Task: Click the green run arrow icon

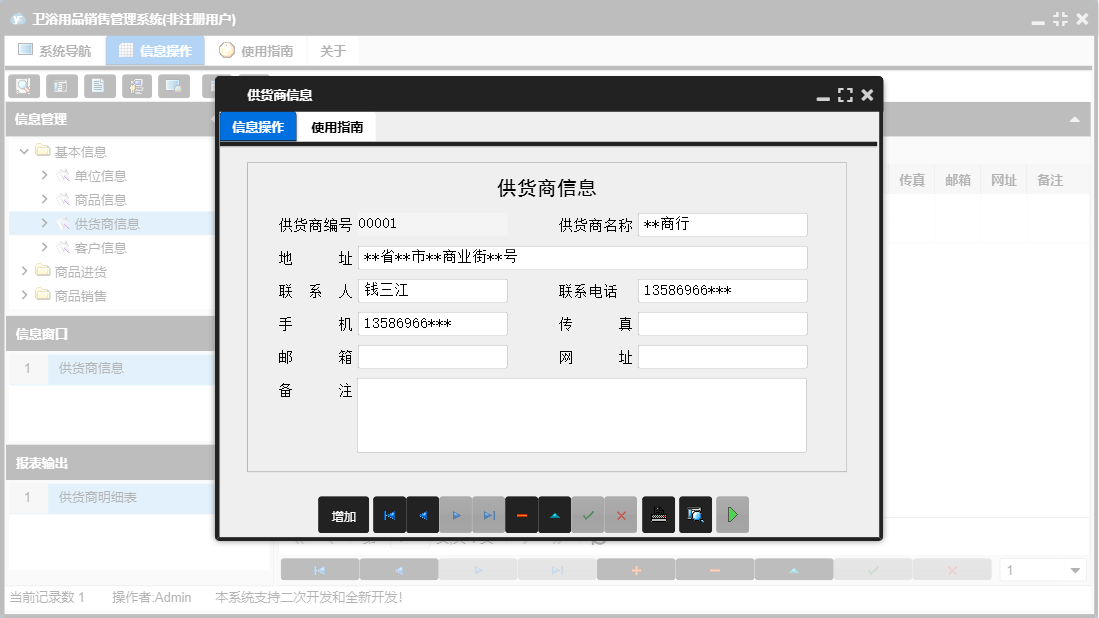Action: pos(732,514)
